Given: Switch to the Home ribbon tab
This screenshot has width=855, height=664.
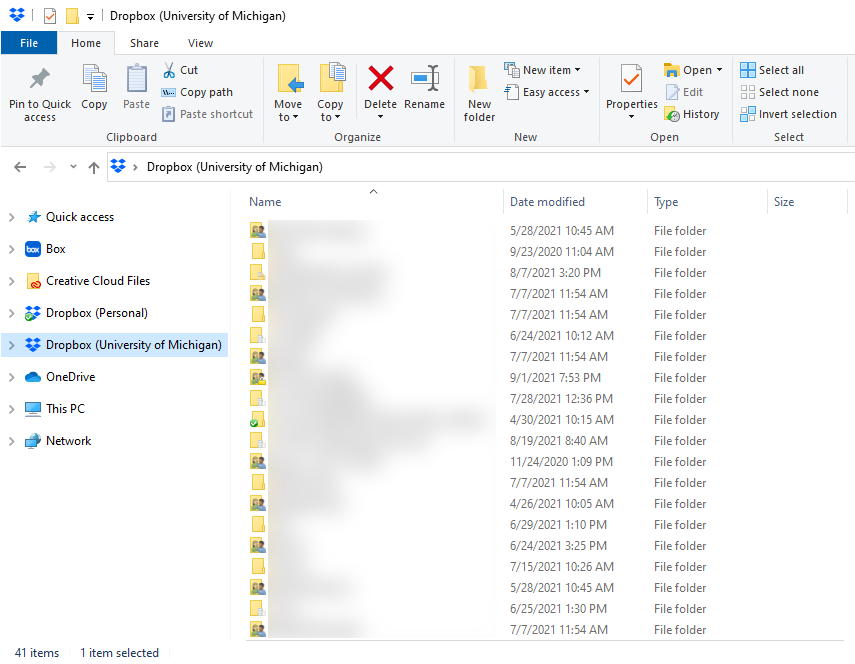Looking at the screenshot, I should [x=86, y=43].
